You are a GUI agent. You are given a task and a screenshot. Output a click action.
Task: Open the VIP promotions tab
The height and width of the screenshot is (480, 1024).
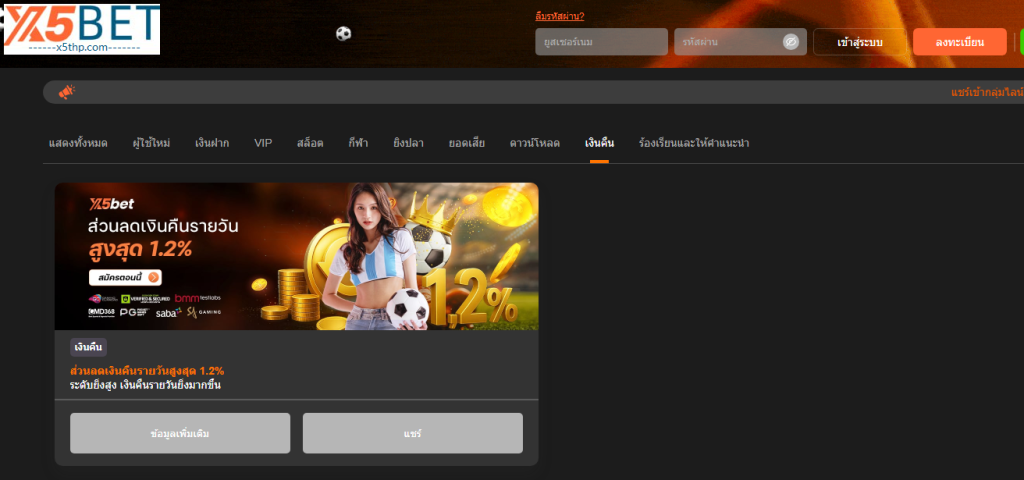coord(263,143)
